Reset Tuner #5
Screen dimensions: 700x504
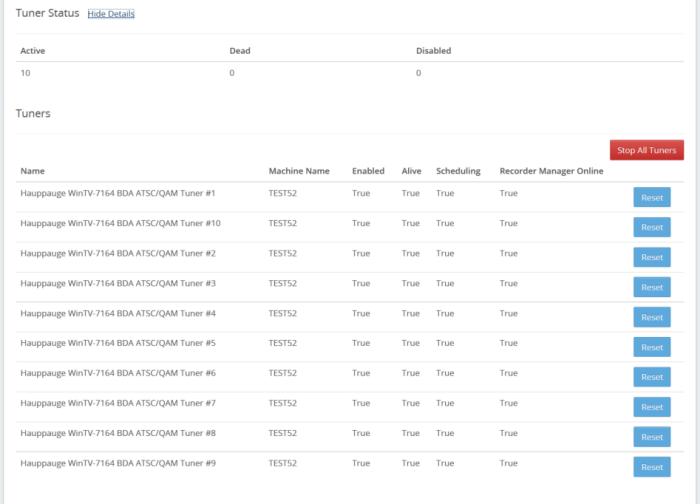(x=652, y=347)
